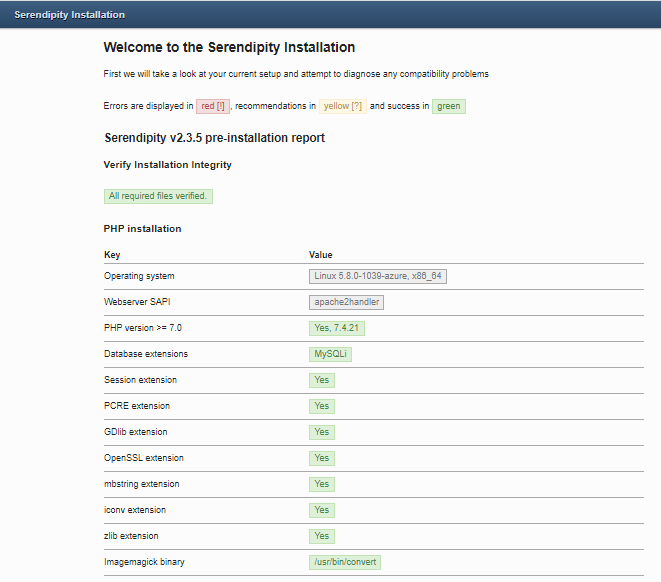Click the Yes badge for iconv extension

[x=321, y=510]
